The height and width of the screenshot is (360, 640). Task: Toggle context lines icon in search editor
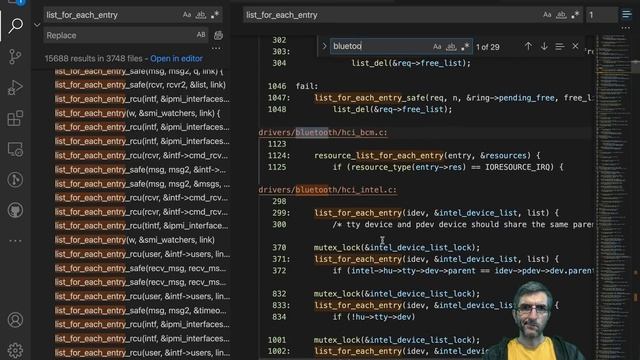(x=627, y=15)
